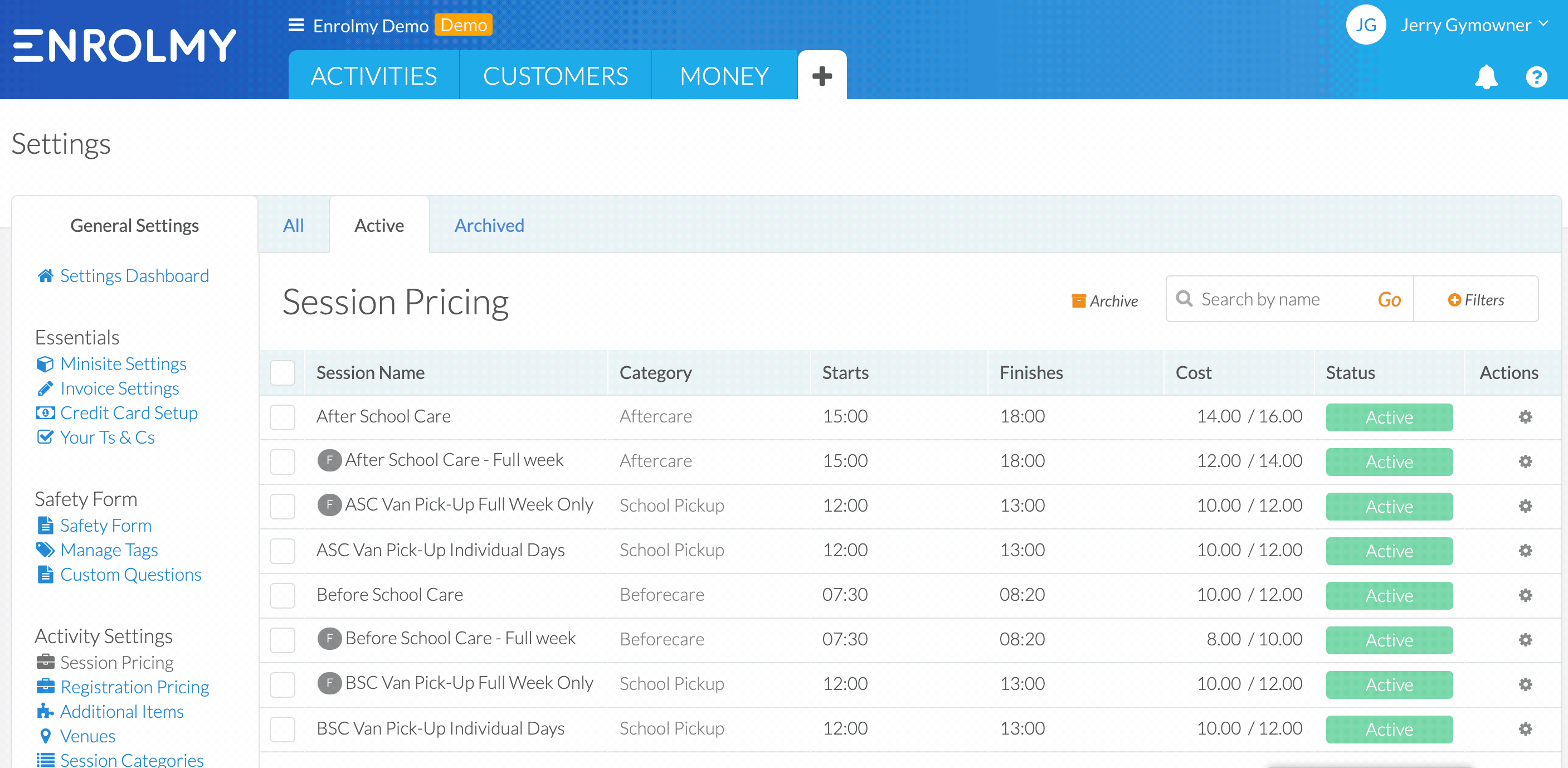Open gear actions for BSC Van Pick-Up Individual Days
The height and width of the screenshot is (768, 1568).
(1525, 728)
